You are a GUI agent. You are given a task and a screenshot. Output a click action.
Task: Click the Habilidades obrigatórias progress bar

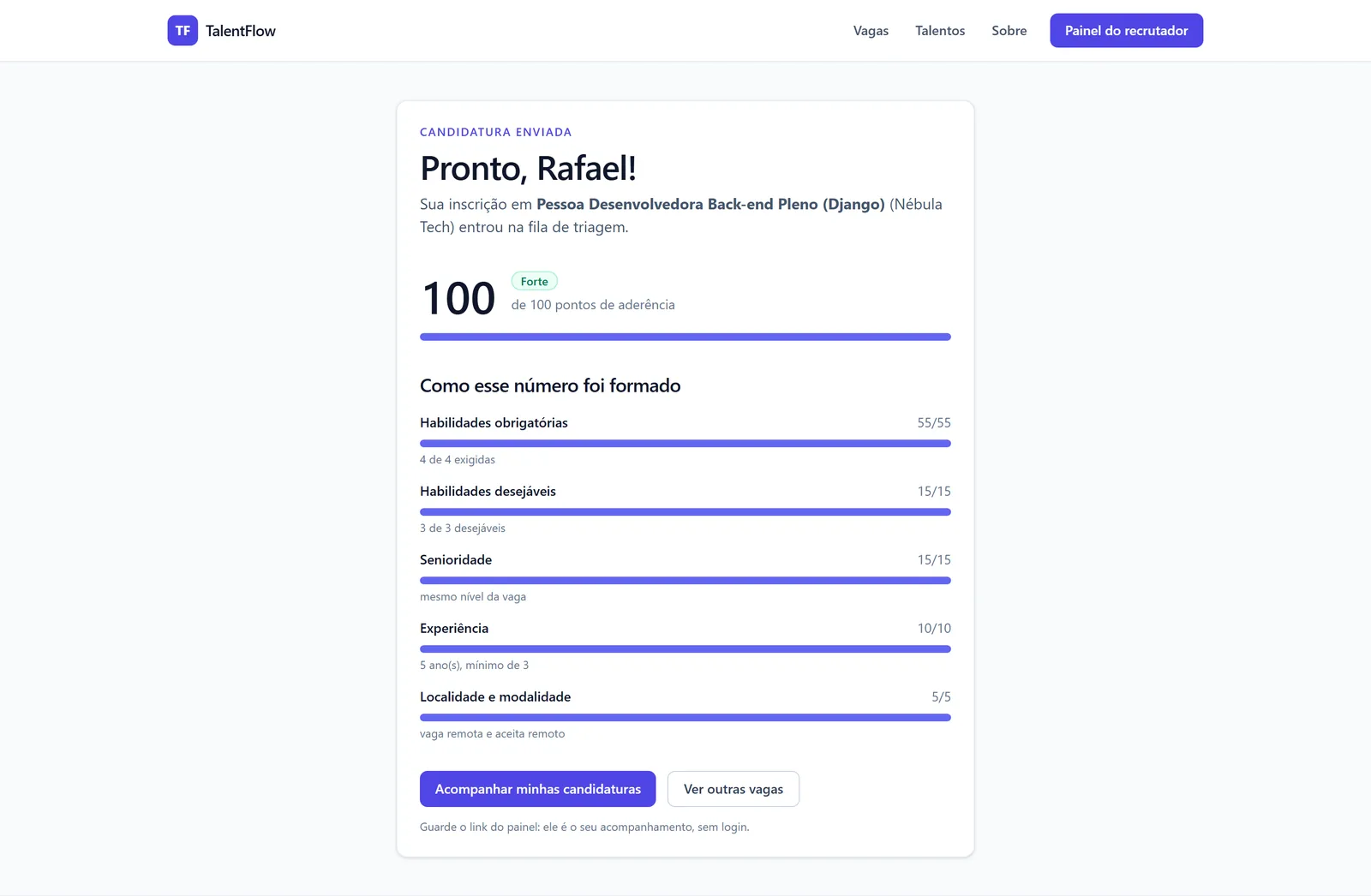point(685,443)
